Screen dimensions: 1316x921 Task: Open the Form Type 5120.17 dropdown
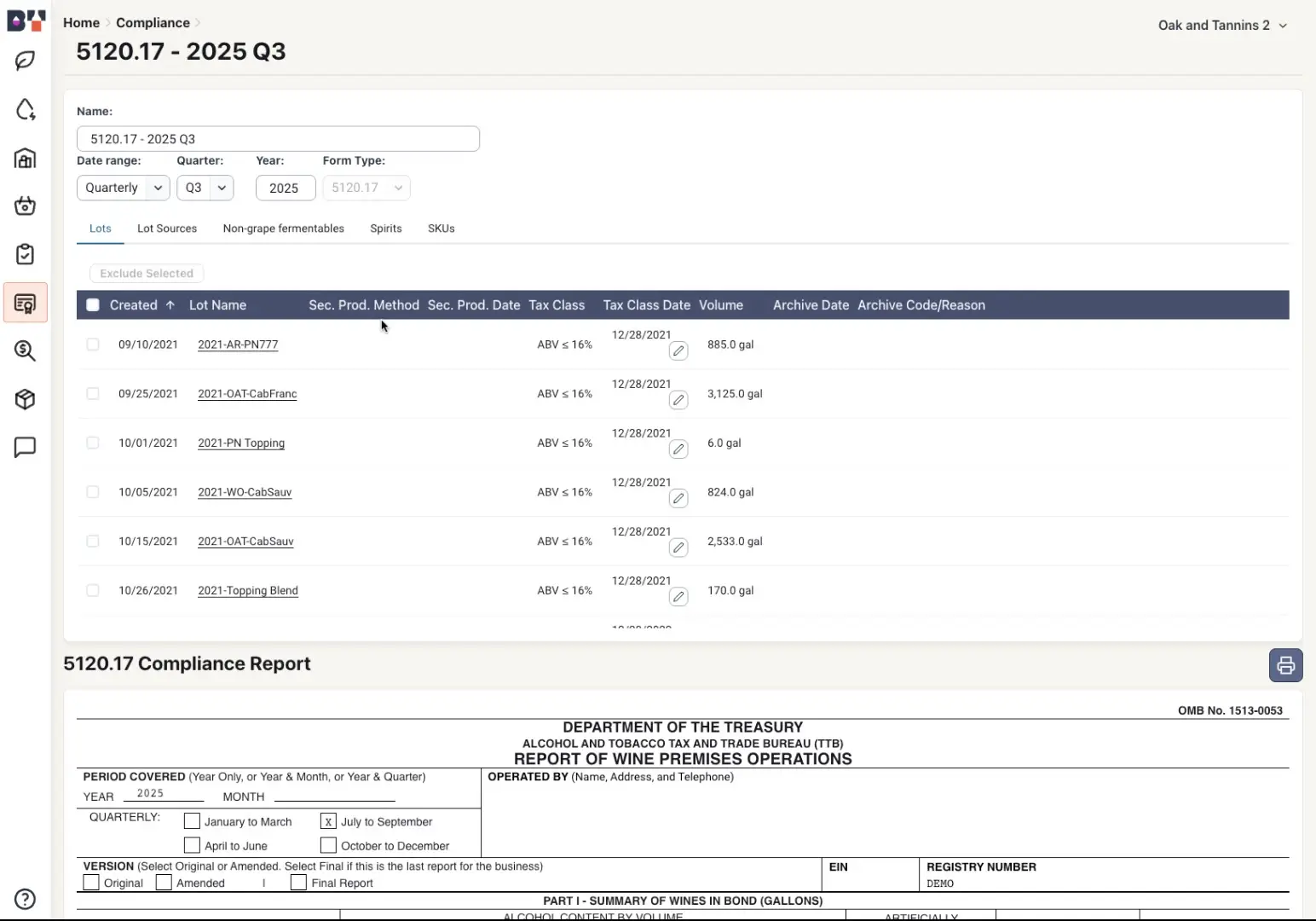[367, 188]
